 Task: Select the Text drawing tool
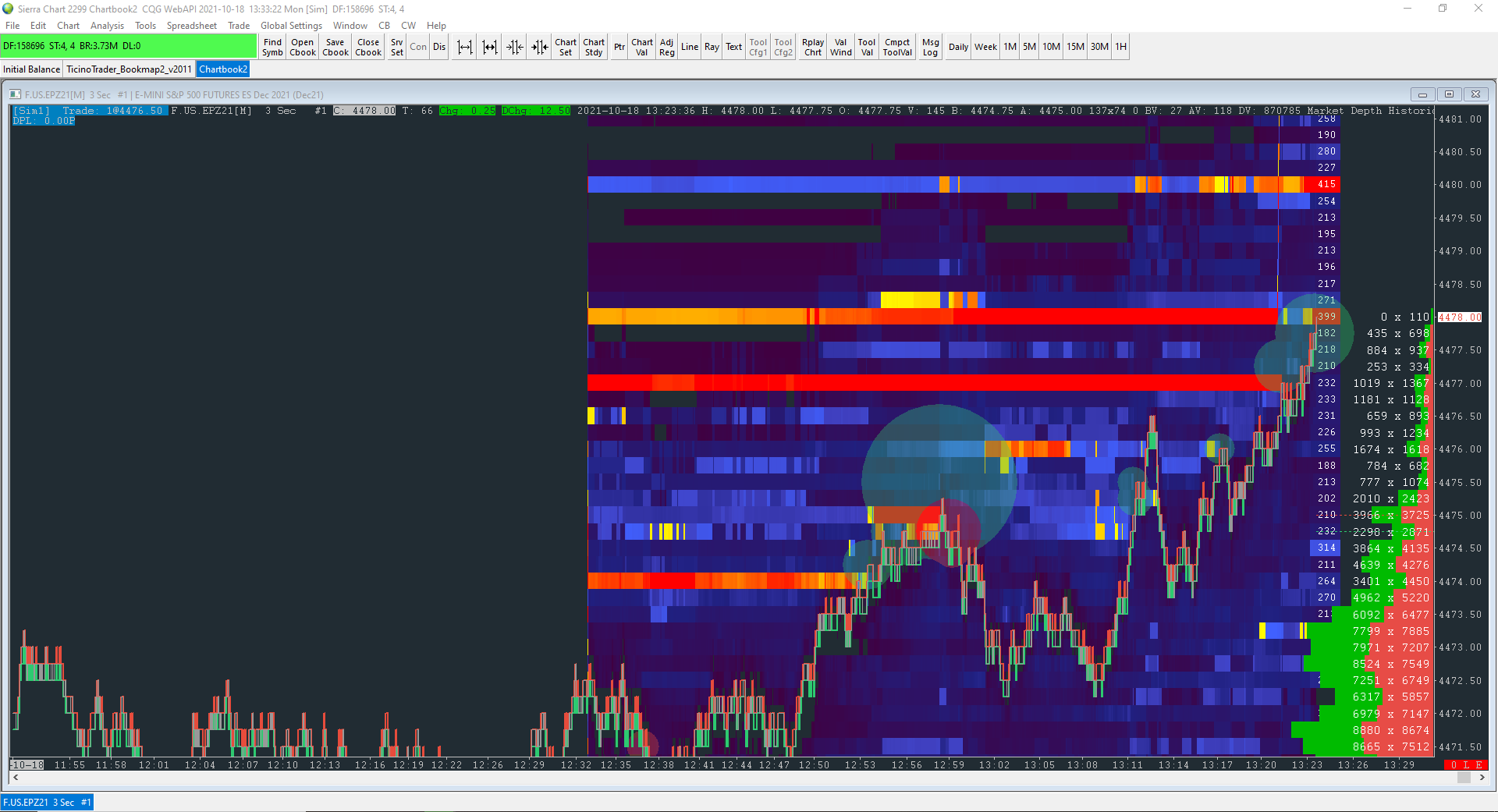pos(733,47)
